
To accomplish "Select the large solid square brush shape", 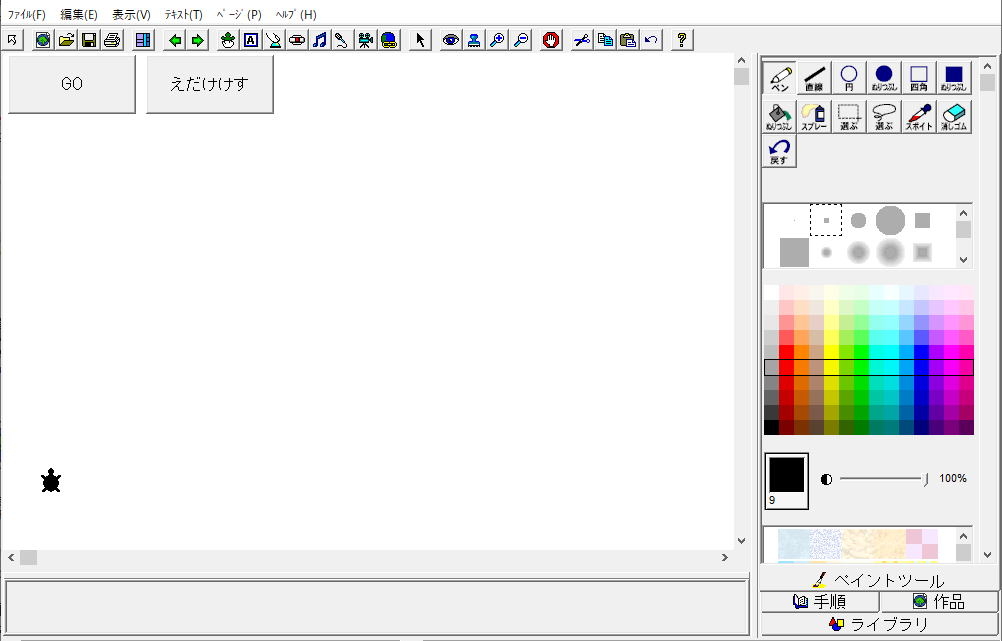I will [x=794, y=252].
